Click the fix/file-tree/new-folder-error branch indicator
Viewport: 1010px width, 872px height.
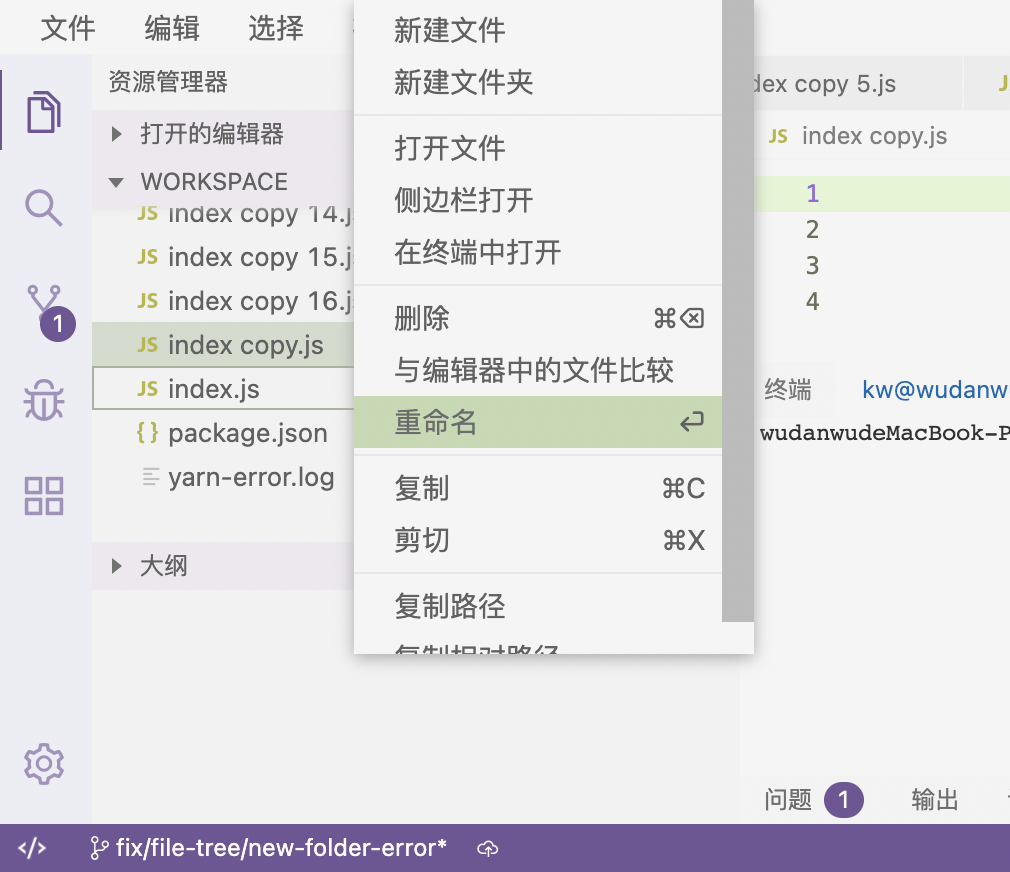pos(268,848)
